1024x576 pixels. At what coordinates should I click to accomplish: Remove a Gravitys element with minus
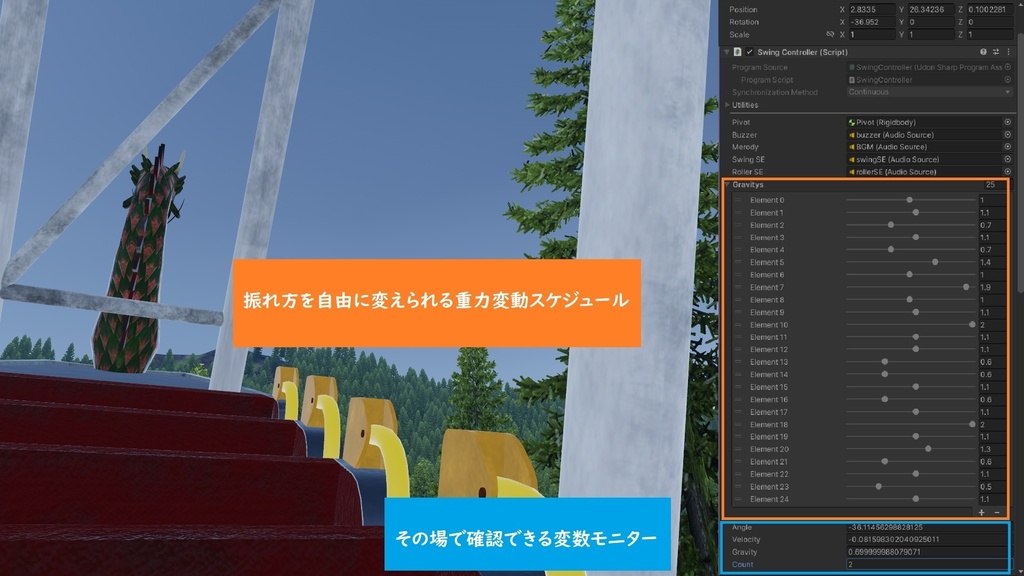[997, 513]
